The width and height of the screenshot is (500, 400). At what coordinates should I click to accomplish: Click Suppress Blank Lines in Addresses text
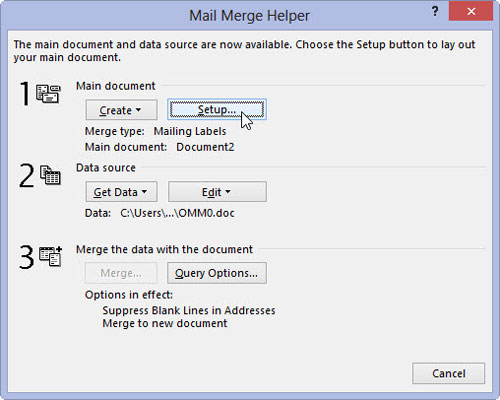[x=189, y=310]
